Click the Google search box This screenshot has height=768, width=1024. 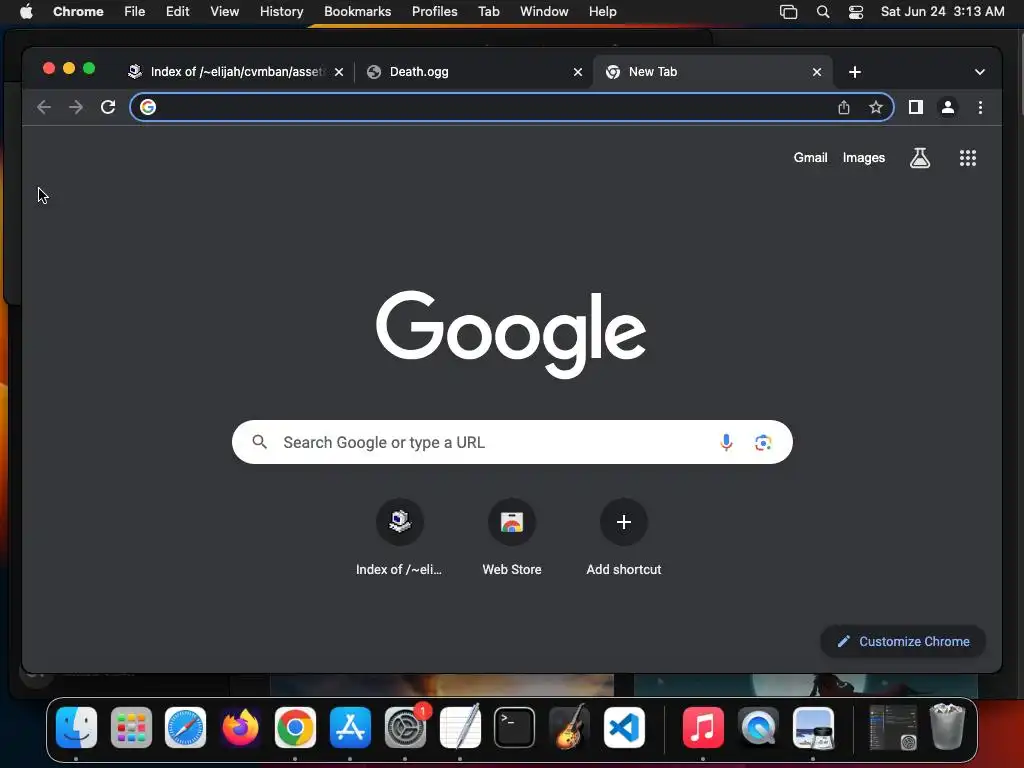[x=512, y=442]
